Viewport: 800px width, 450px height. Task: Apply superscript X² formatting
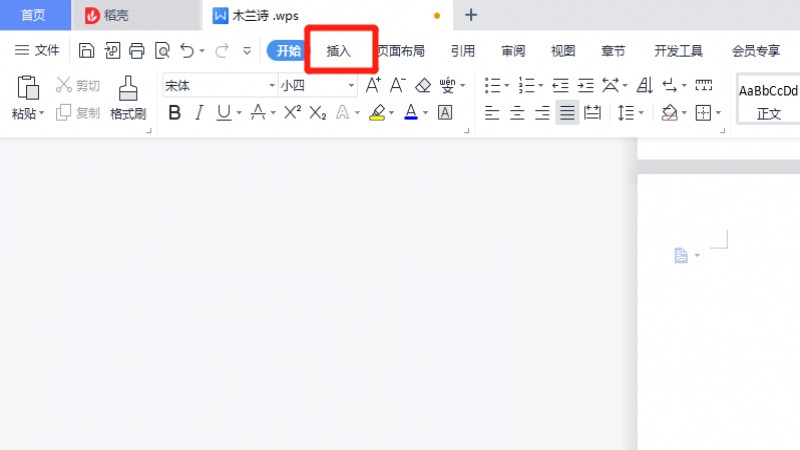[x=292, y=112]
